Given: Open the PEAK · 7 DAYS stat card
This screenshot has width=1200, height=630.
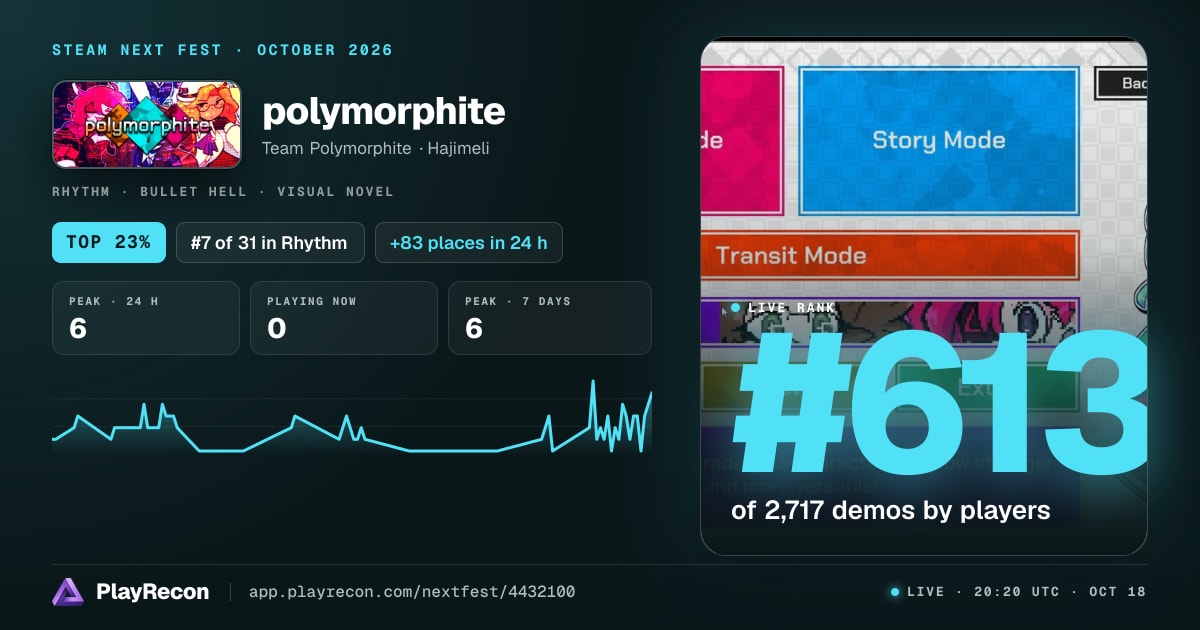Looking at the screenshot, I should click(x=550, y=318).
